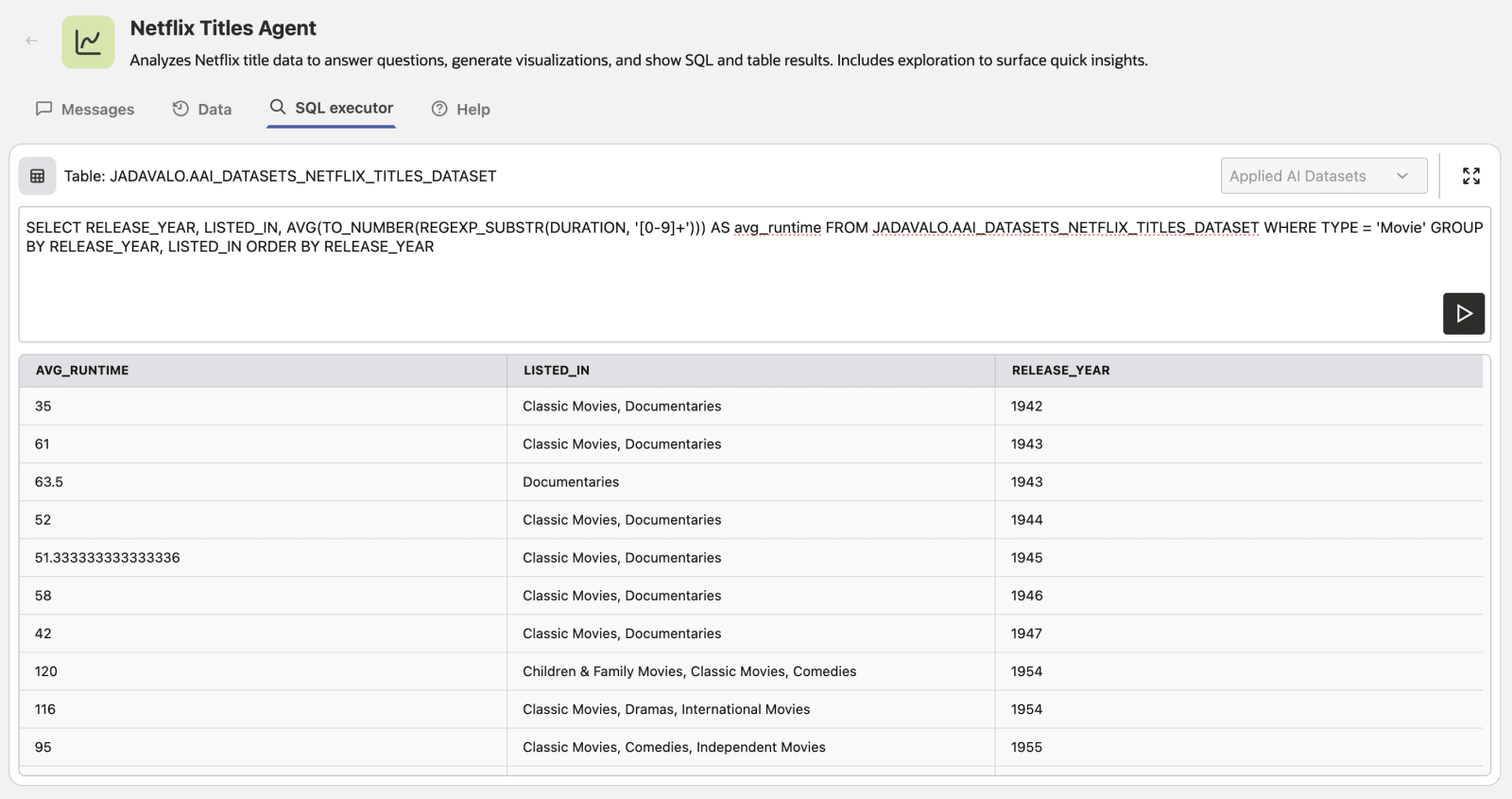This screenshot has height=799, width=1512.
Task: Select the SQL executor tab
Action: pyautogui.click(x=332, y=108)
